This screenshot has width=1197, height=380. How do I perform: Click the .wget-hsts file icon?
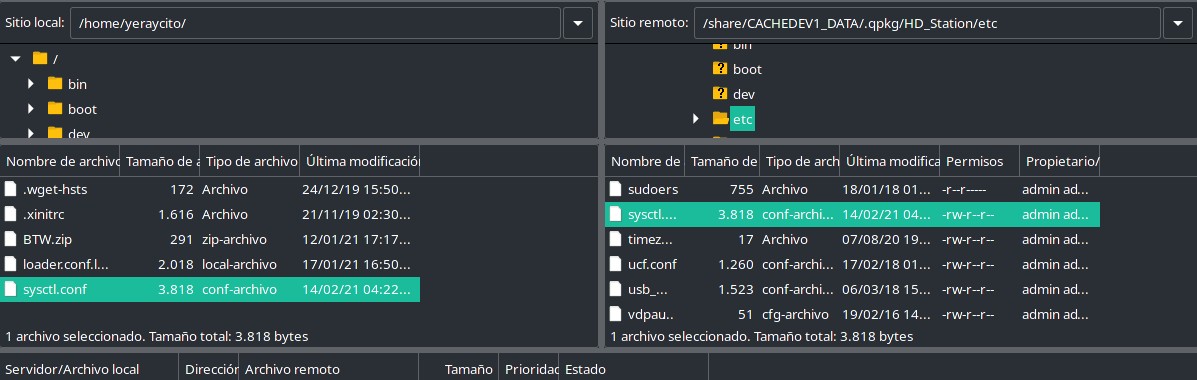point(11,189)
